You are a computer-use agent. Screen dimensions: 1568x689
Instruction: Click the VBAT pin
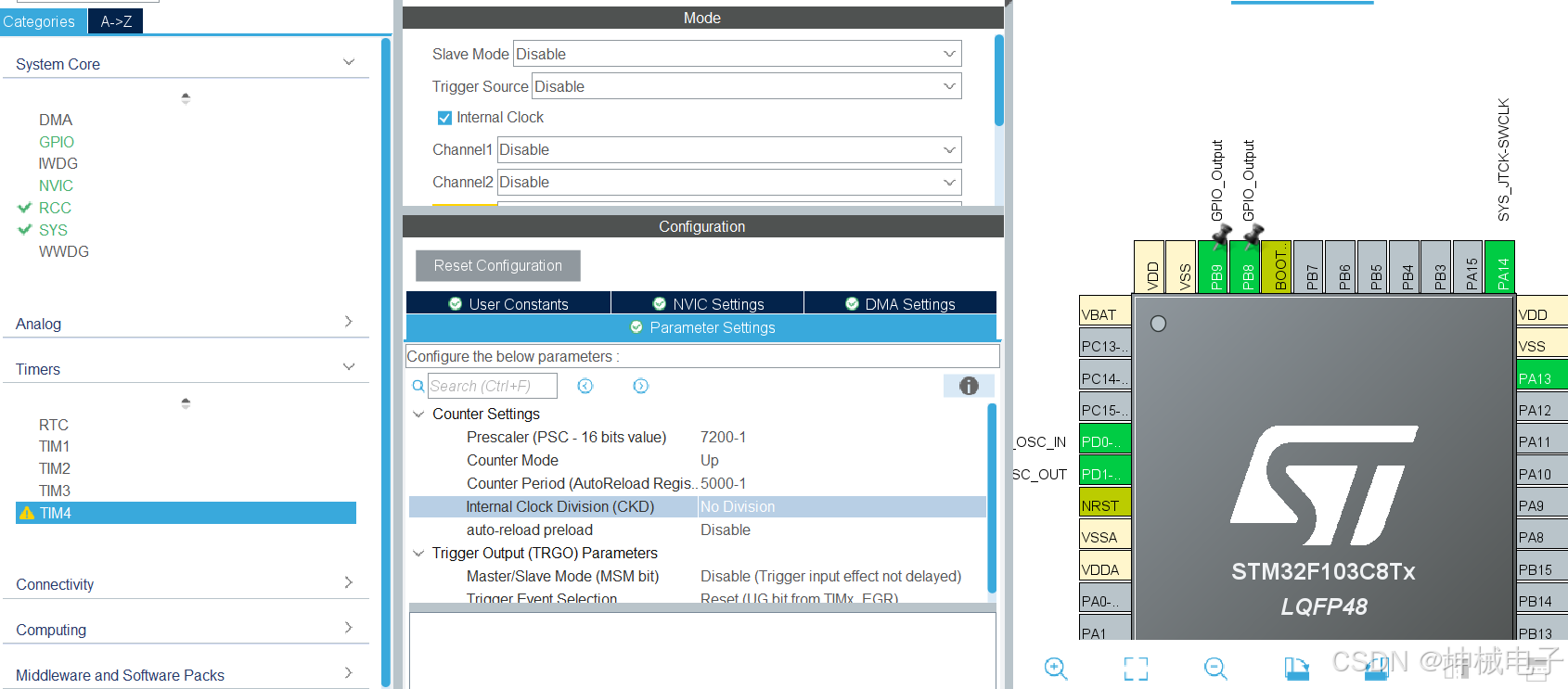point(1105,311)
